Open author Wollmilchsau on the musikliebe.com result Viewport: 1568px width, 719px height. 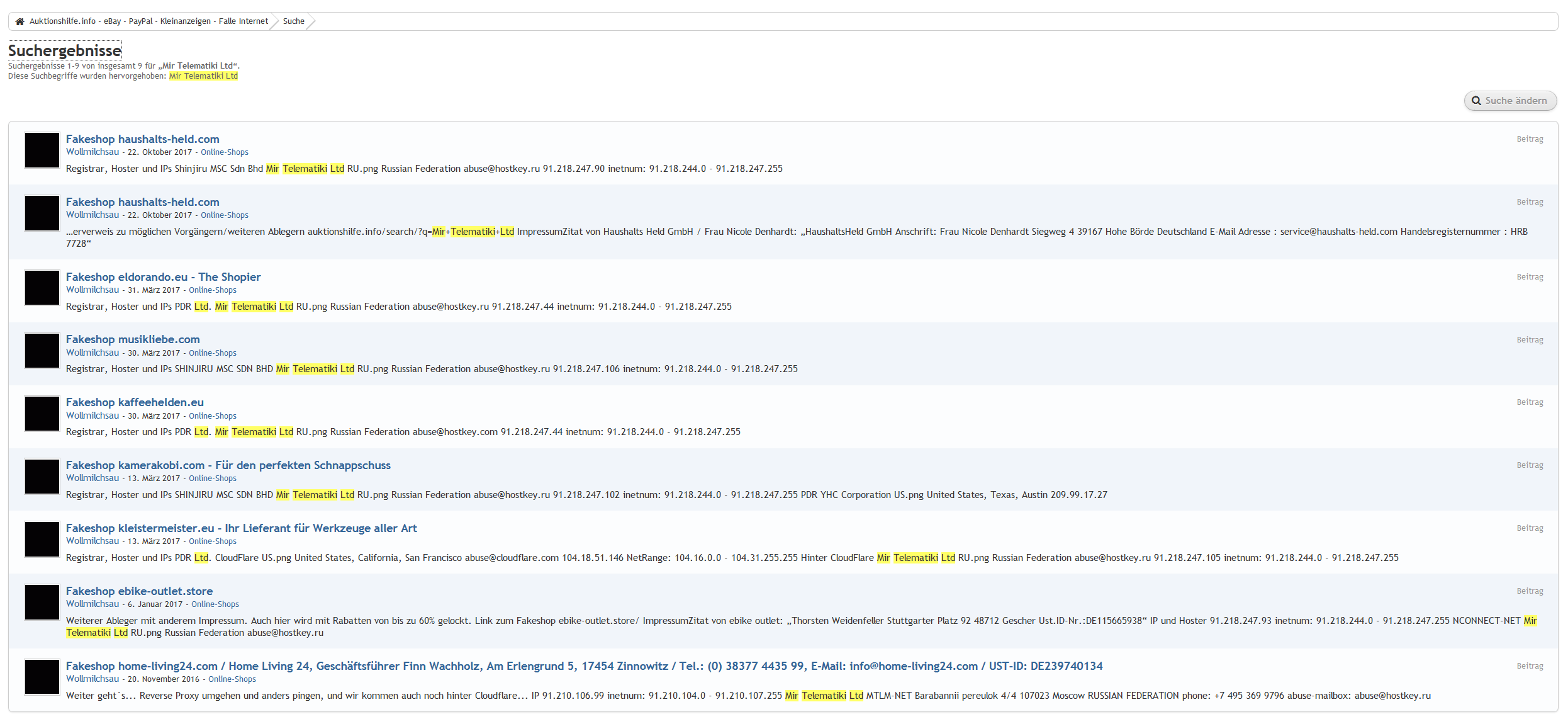click(92, 353)
